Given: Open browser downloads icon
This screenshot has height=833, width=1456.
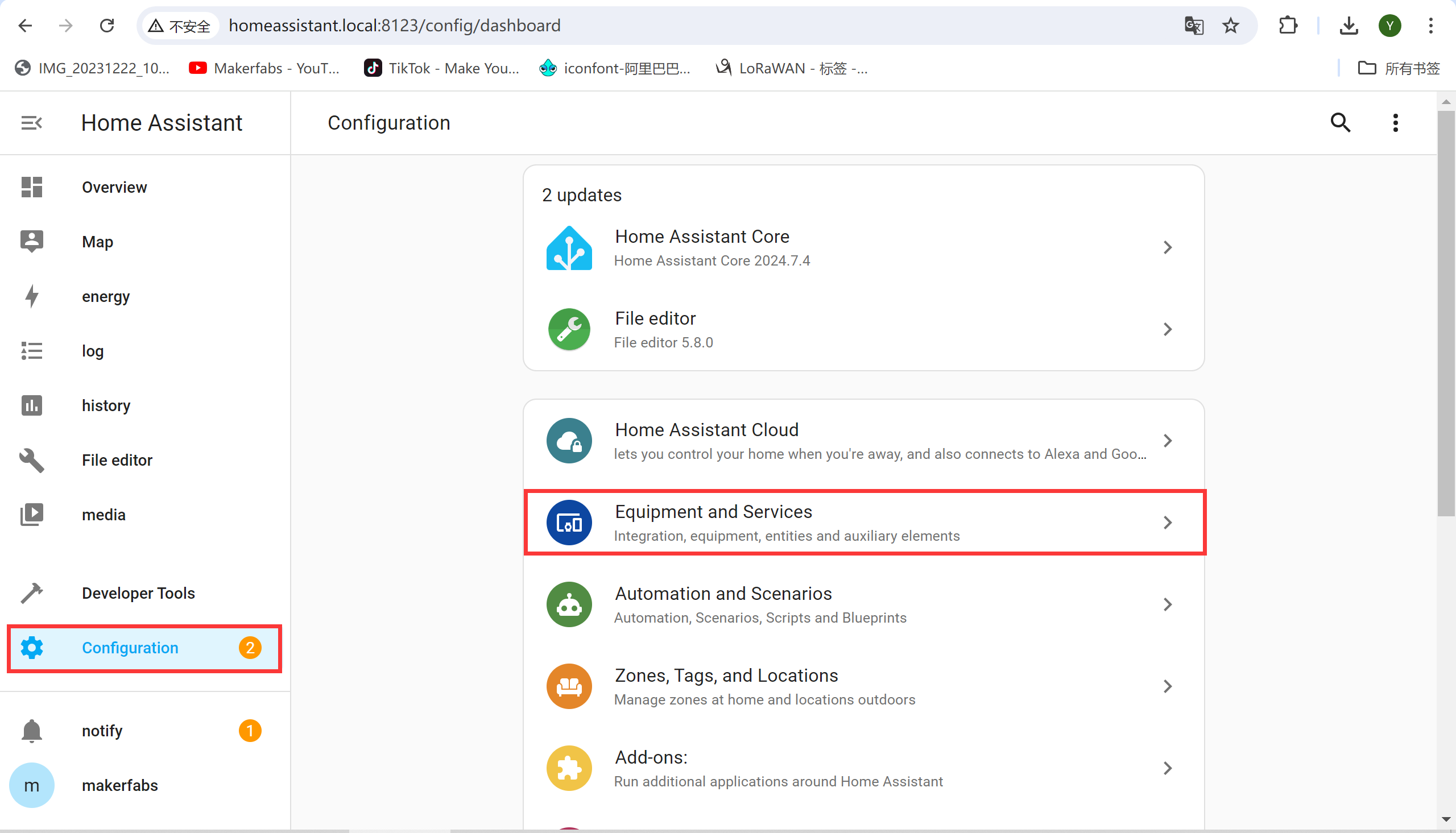Looking at the screenshot, I should click(1349, 25).
